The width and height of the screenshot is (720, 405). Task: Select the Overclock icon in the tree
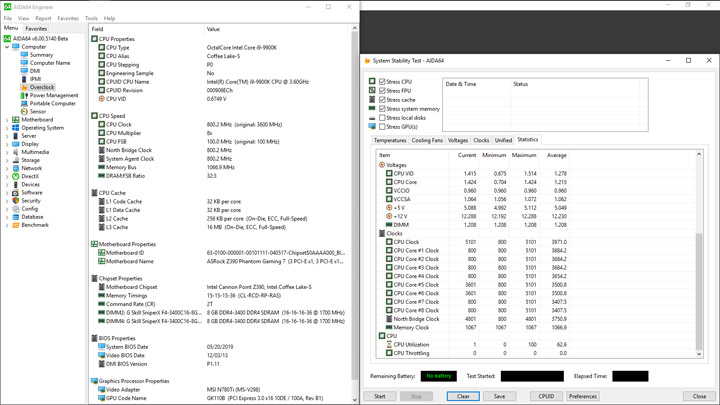25,87
